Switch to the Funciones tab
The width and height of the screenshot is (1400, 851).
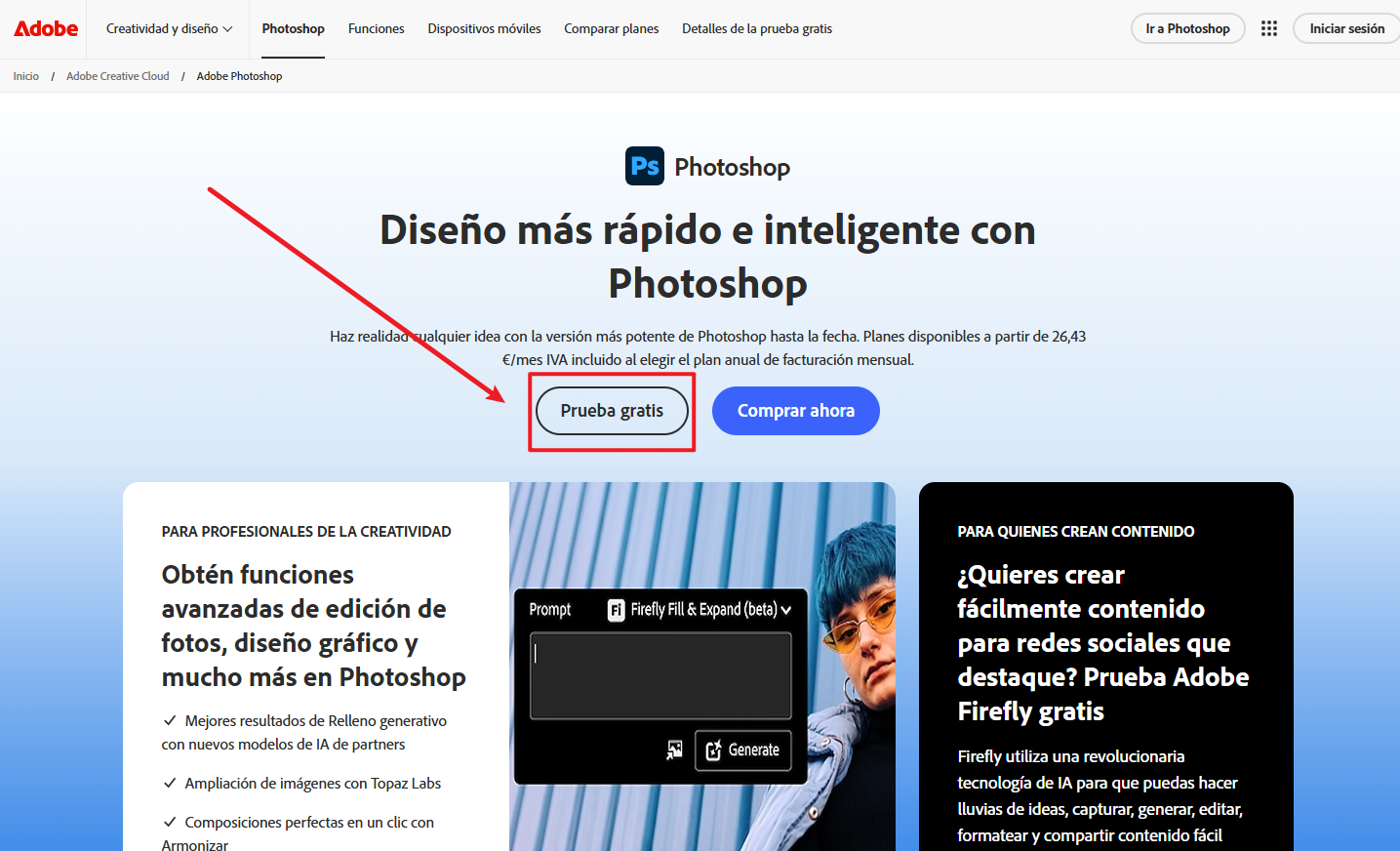click(376, 28)
